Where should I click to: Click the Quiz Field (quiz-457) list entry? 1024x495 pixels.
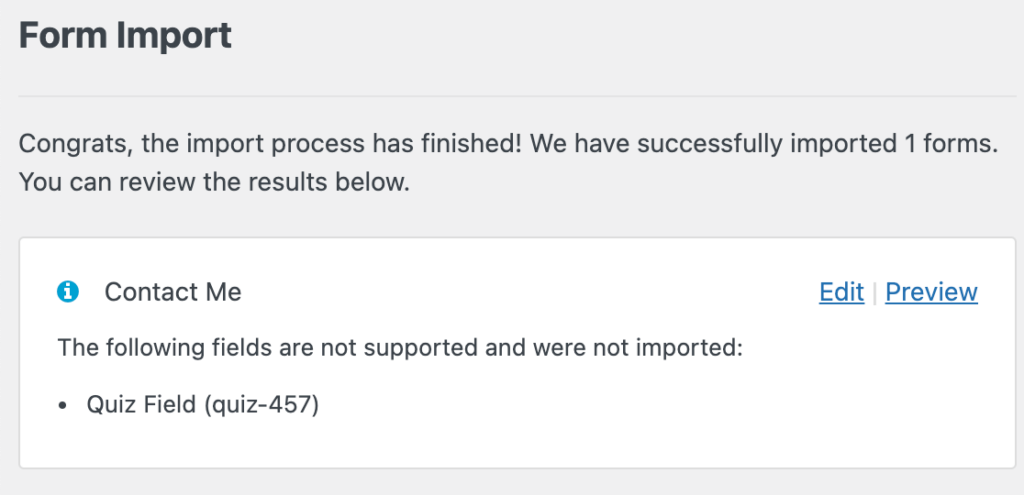point(202,406)
